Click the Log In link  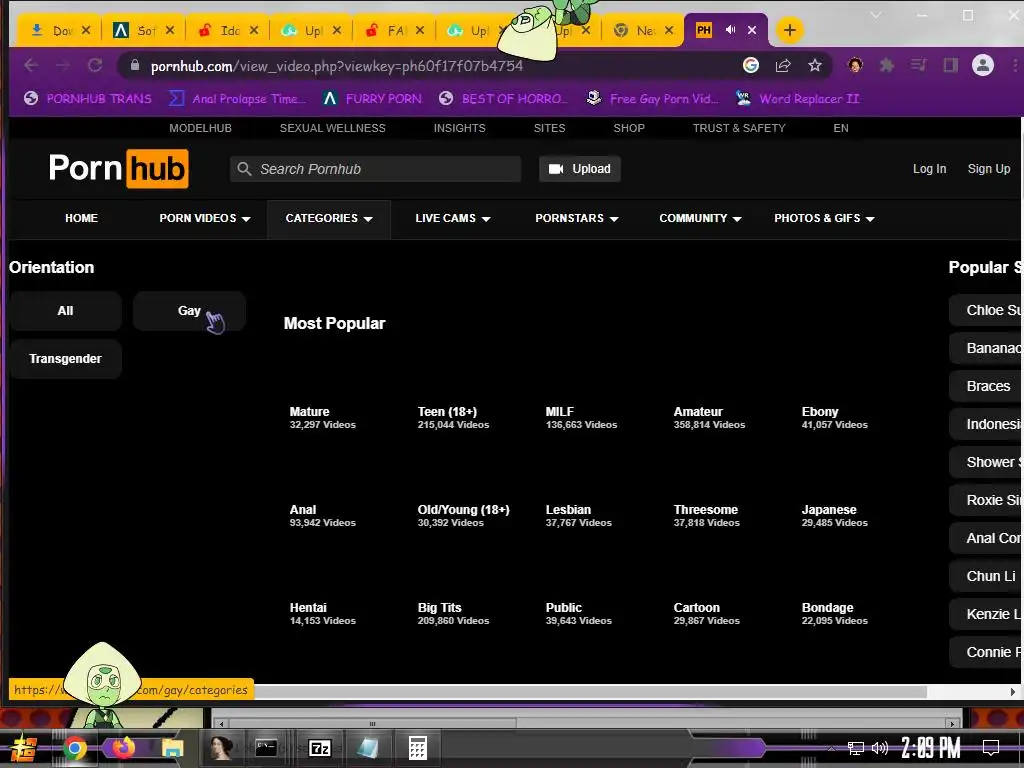pos(929,169)
